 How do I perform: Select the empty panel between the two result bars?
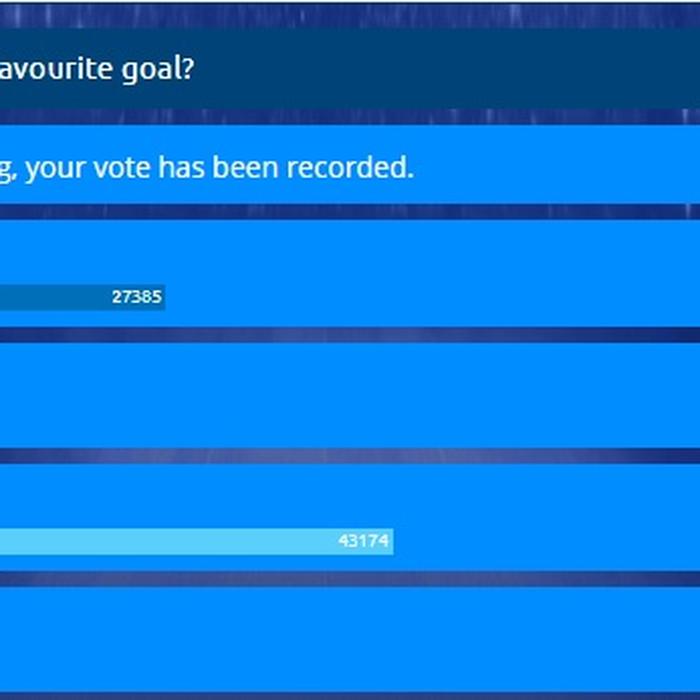[x=350, y=395]
